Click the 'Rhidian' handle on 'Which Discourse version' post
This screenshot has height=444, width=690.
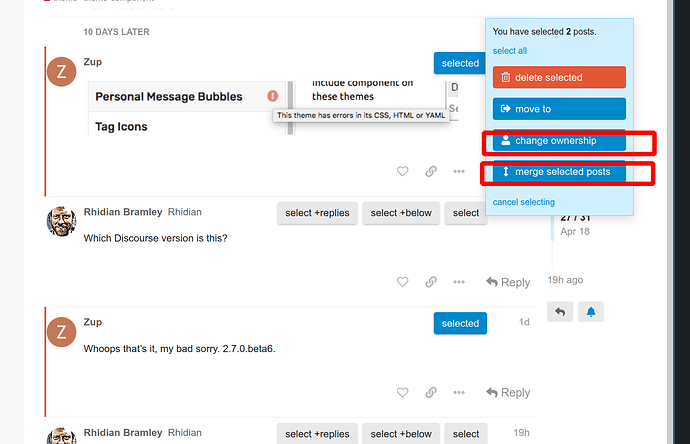coord(184,212)
